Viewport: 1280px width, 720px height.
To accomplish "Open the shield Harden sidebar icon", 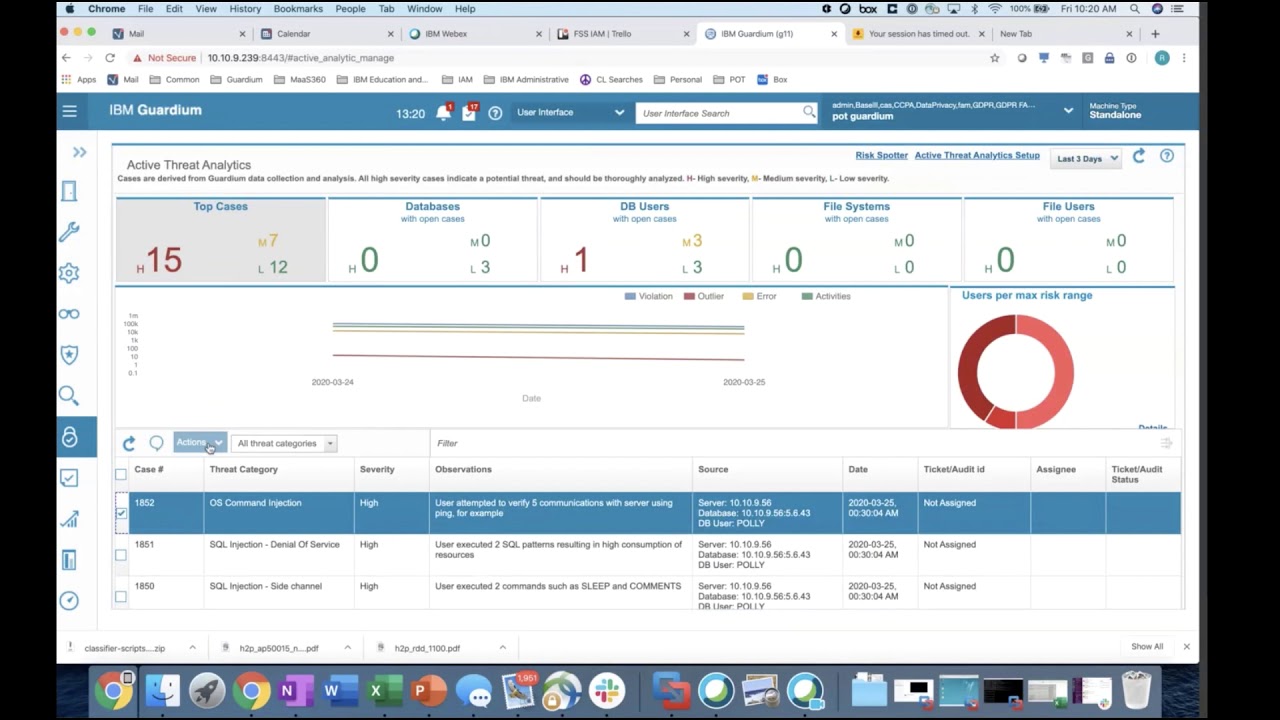I will pos(69,355).
